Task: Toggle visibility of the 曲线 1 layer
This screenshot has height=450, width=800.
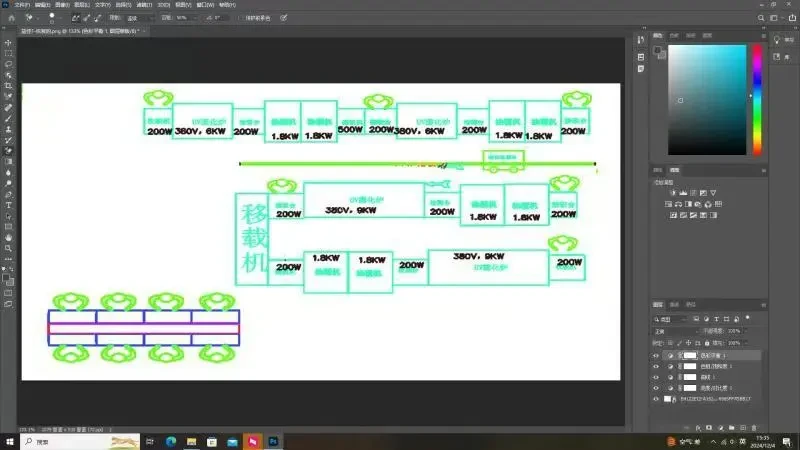Action: [x=656, y=377]
